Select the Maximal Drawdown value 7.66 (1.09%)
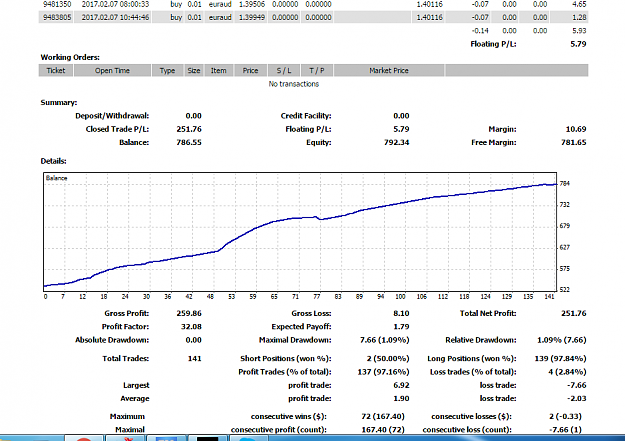The height and width of the screenshot is (441, 625). 385,340
